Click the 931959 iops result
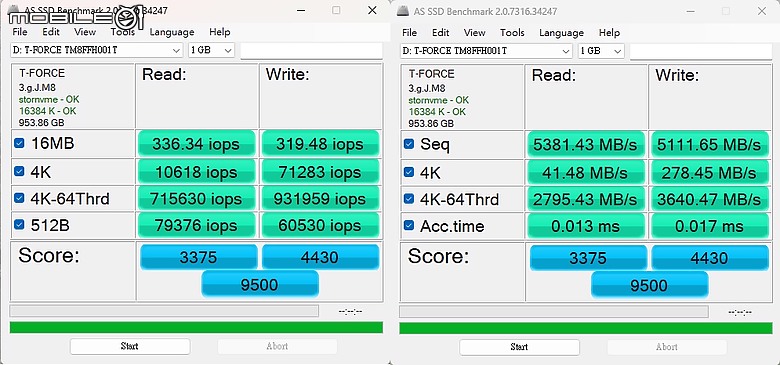The image size is (780, 365). [320, 199]
